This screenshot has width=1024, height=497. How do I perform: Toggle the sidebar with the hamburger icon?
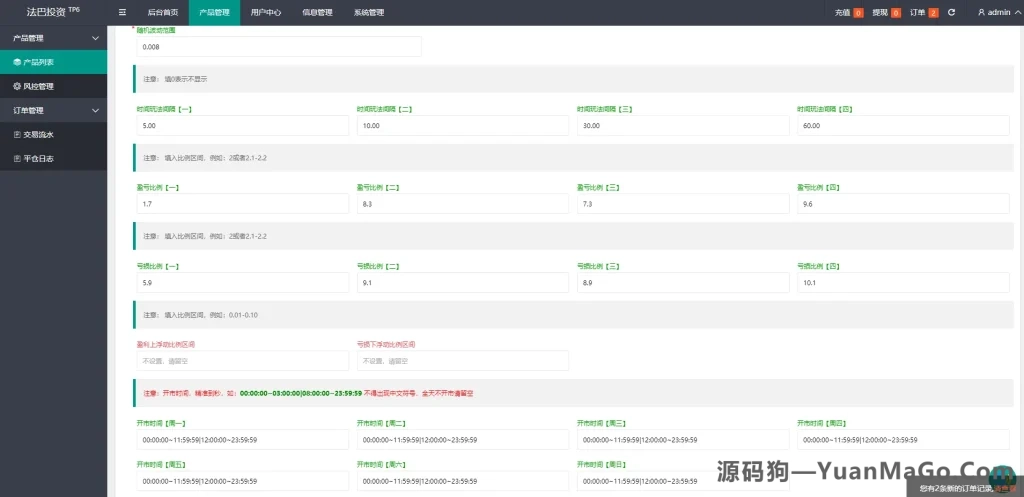122,13
